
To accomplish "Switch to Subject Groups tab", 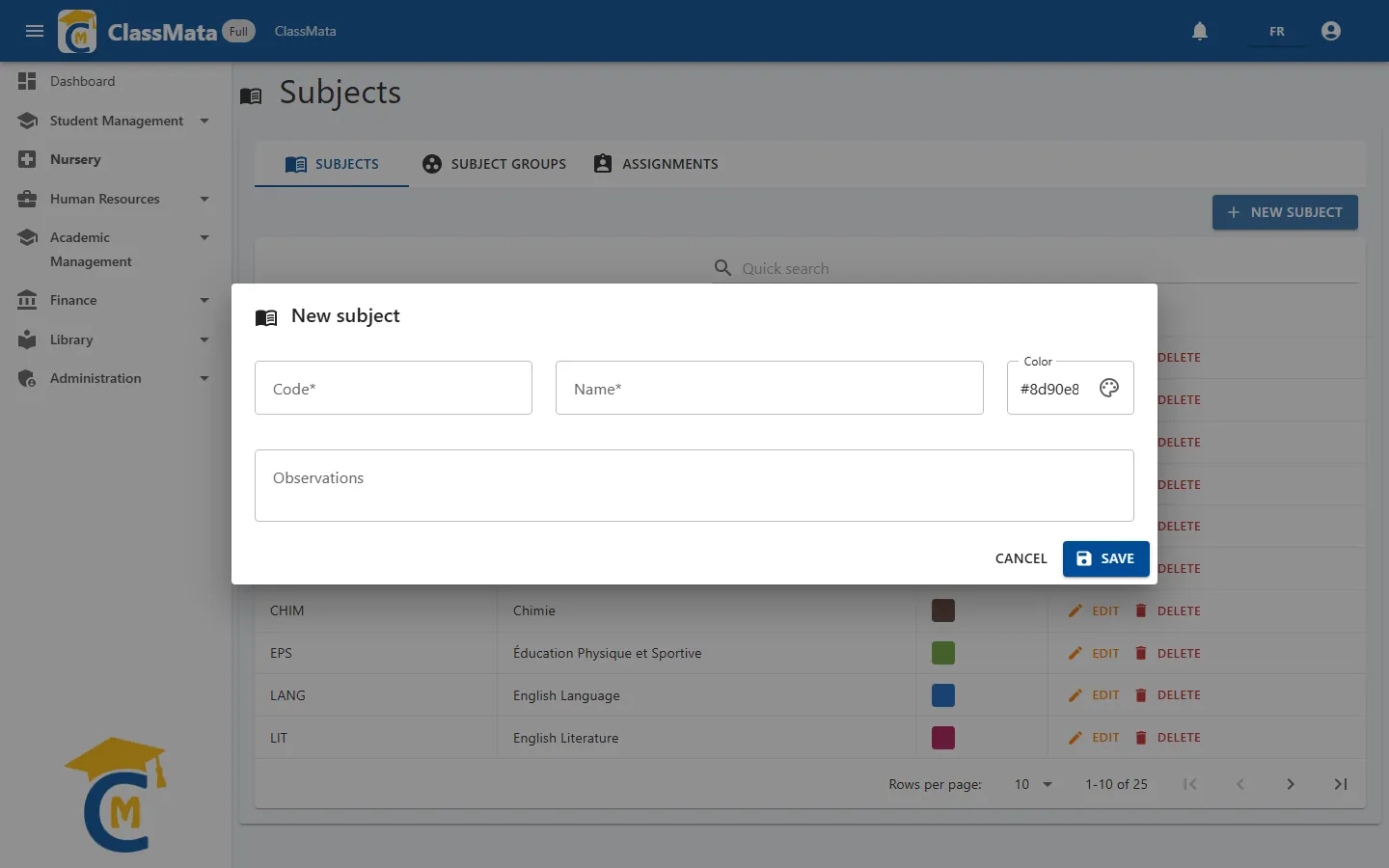I will pos(494,164).
